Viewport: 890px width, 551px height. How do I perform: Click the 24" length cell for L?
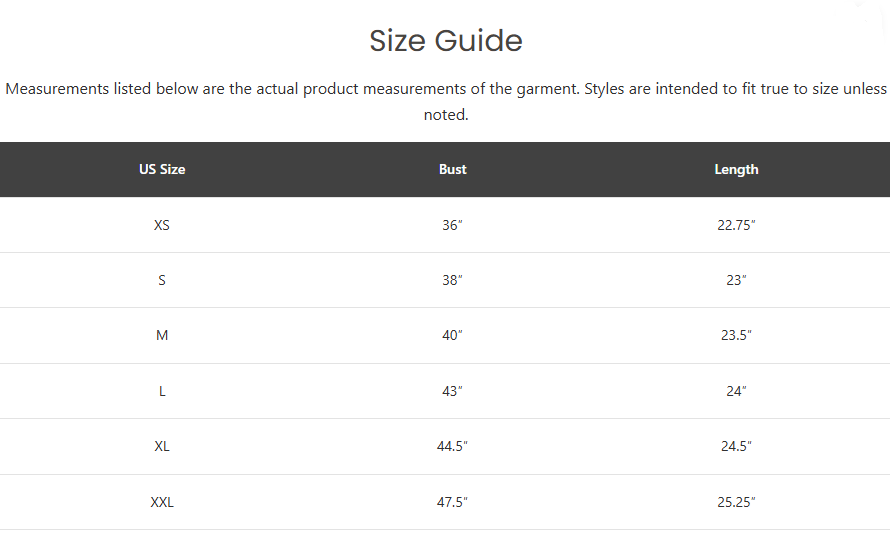coord(736,392)
